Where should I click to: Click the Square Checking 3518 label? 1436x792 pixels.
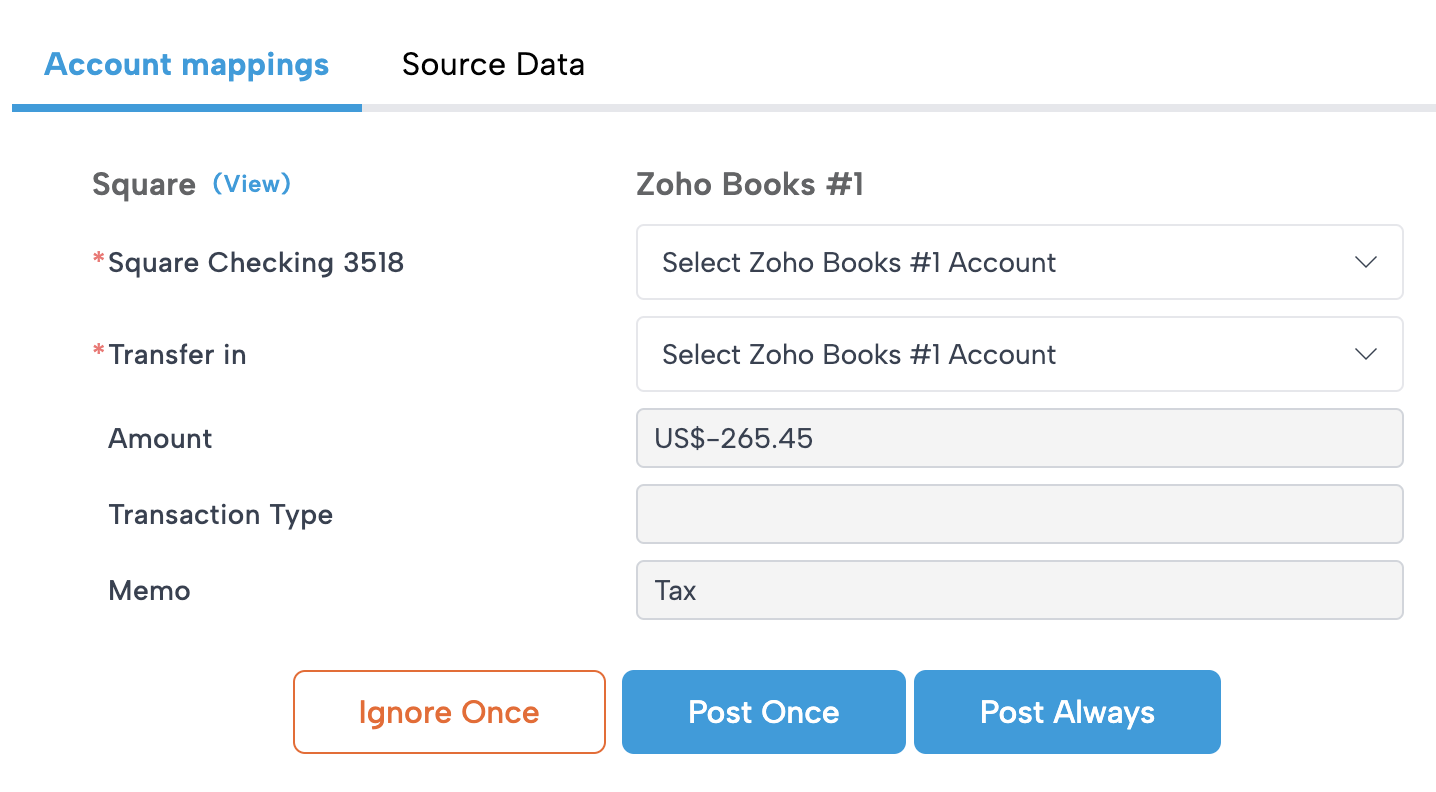256,263
